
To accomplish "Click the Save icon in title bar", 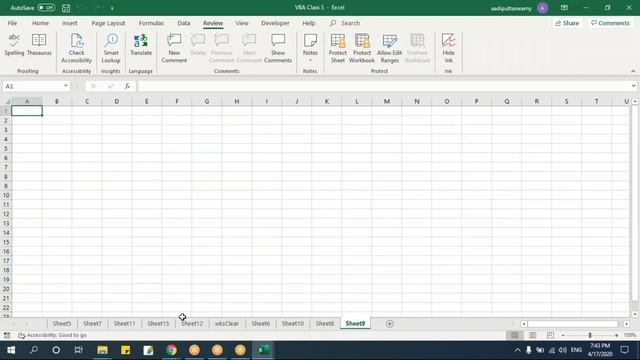I will tap(66, 8).
